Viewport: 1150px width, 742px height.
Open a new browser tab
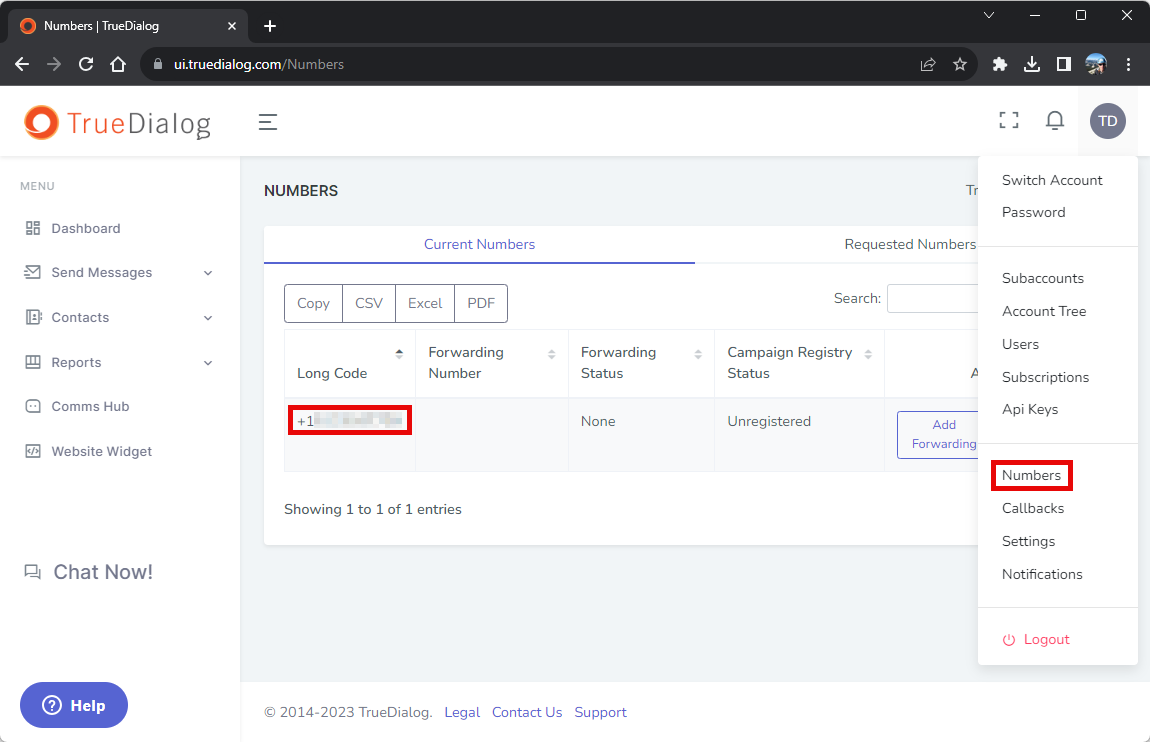tap(270, 26)
